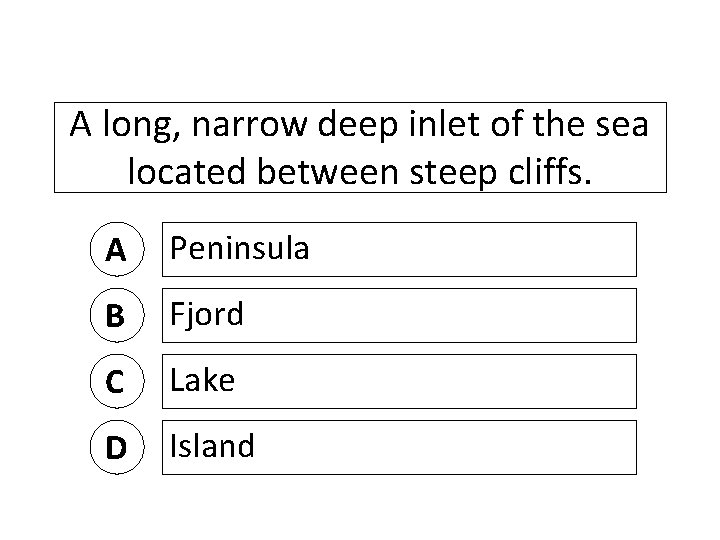Screen dimensions: 720x540
Task: Click the letter B option marker
Action: (x=117, y=316)
